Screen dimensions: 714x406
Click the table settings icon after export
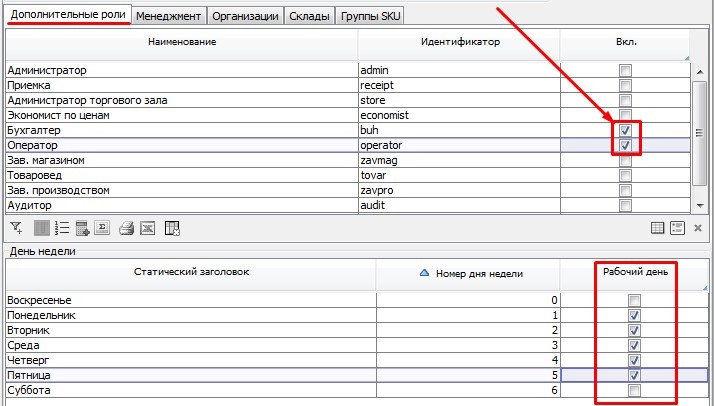(172, 228)
